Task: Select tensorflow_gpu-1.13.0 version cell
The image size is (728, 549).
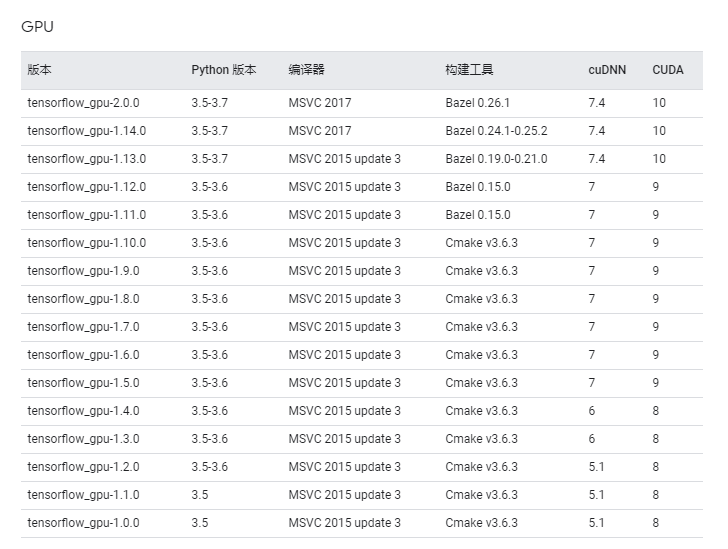Action: [x=87, y=159]
